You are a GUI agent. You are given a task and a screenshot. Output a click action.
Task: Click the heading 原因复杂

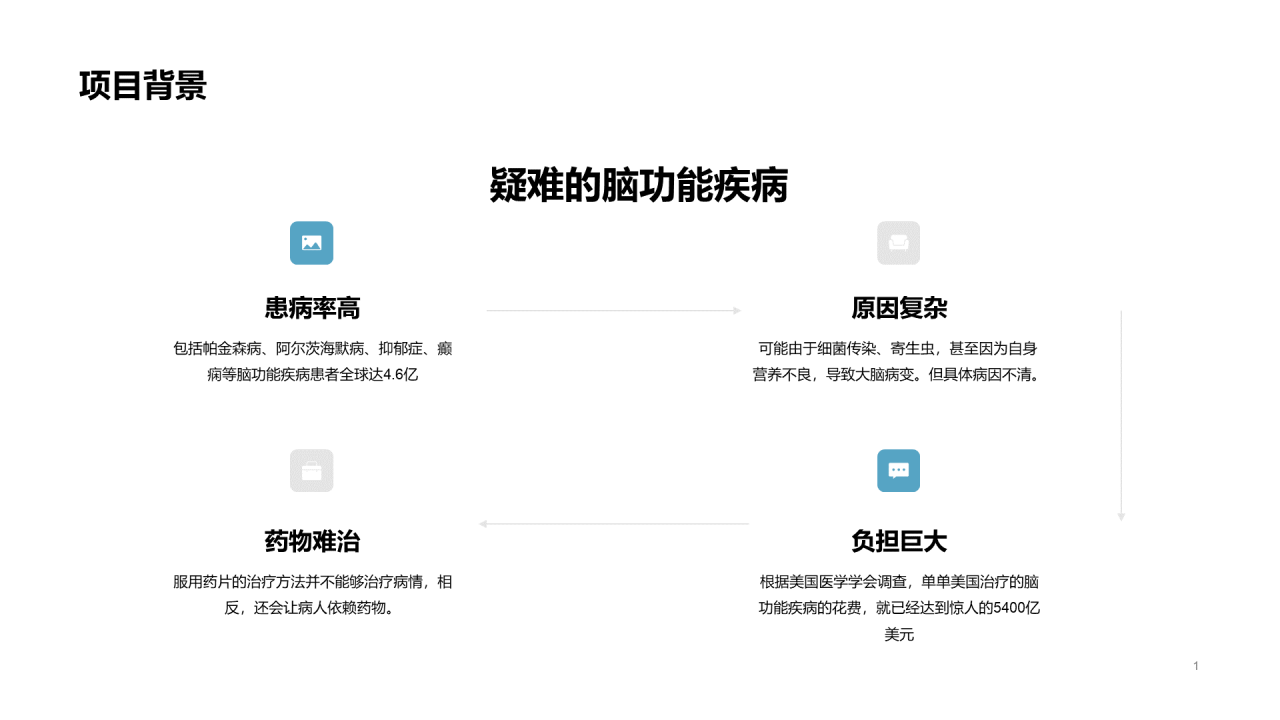(899, 308)
